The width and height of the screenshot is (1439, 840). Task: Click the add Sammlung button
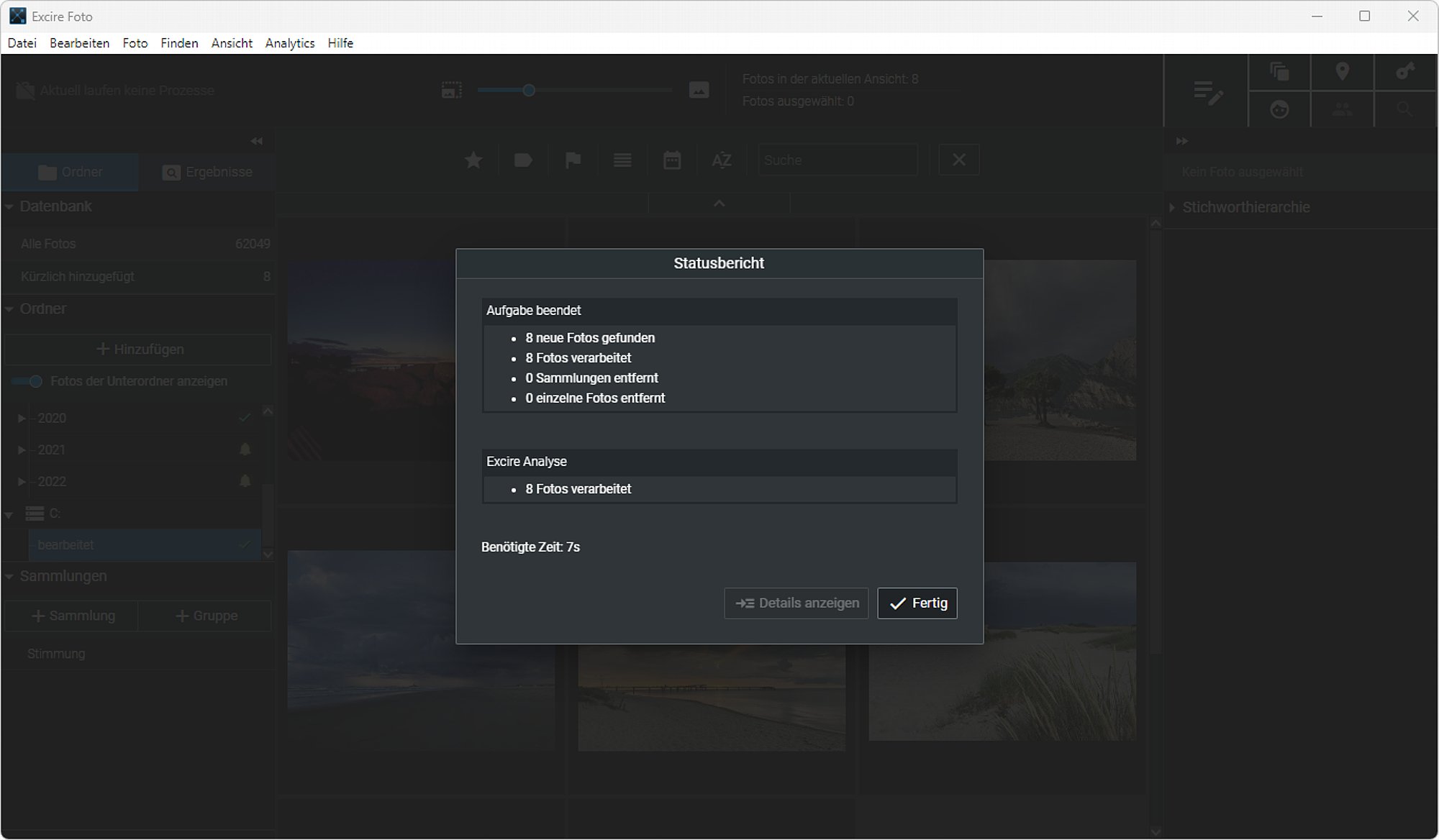click(72, 616)
